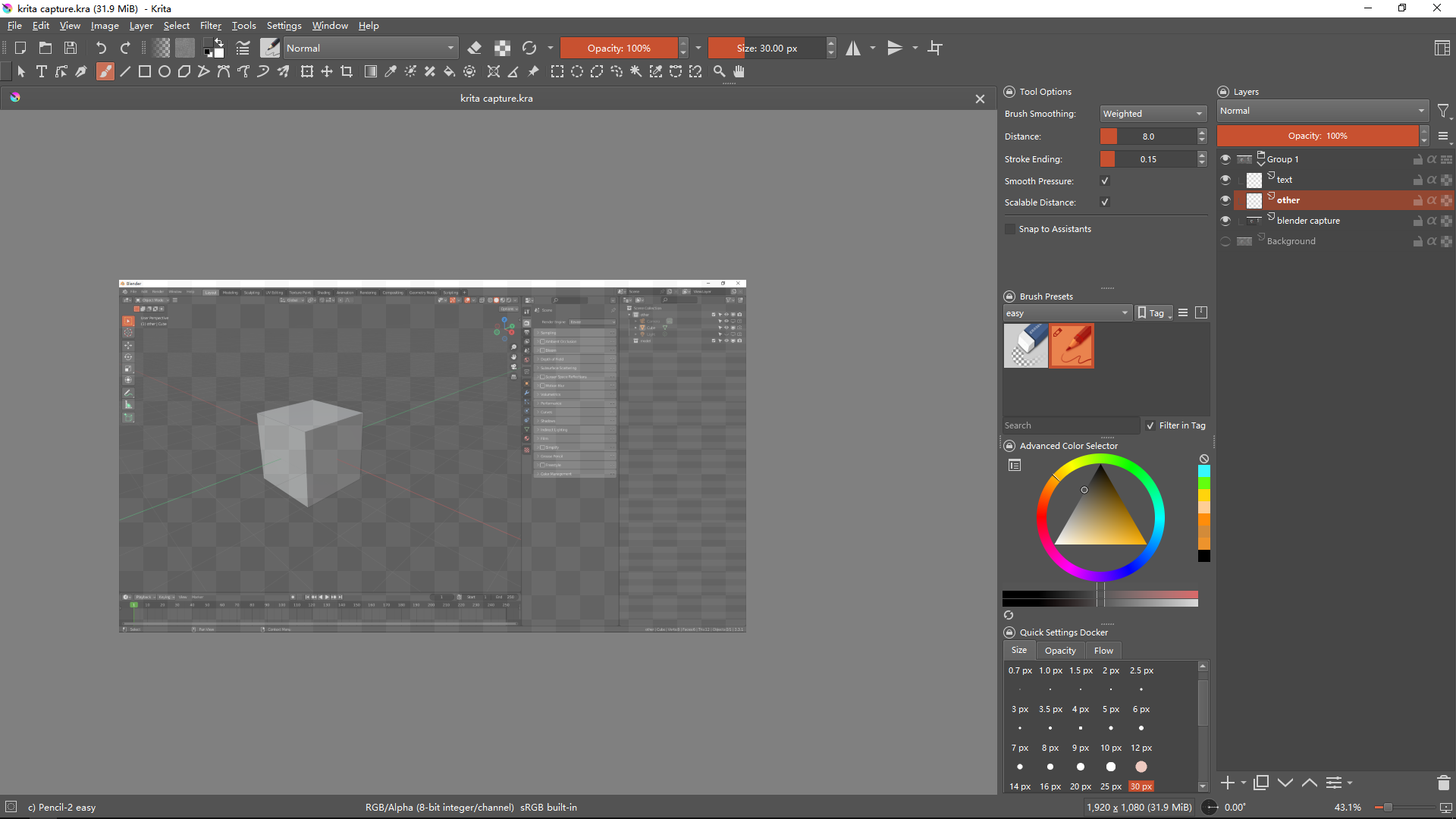
Task: Click the horizontal mirror tool icon
Action: 853,48
